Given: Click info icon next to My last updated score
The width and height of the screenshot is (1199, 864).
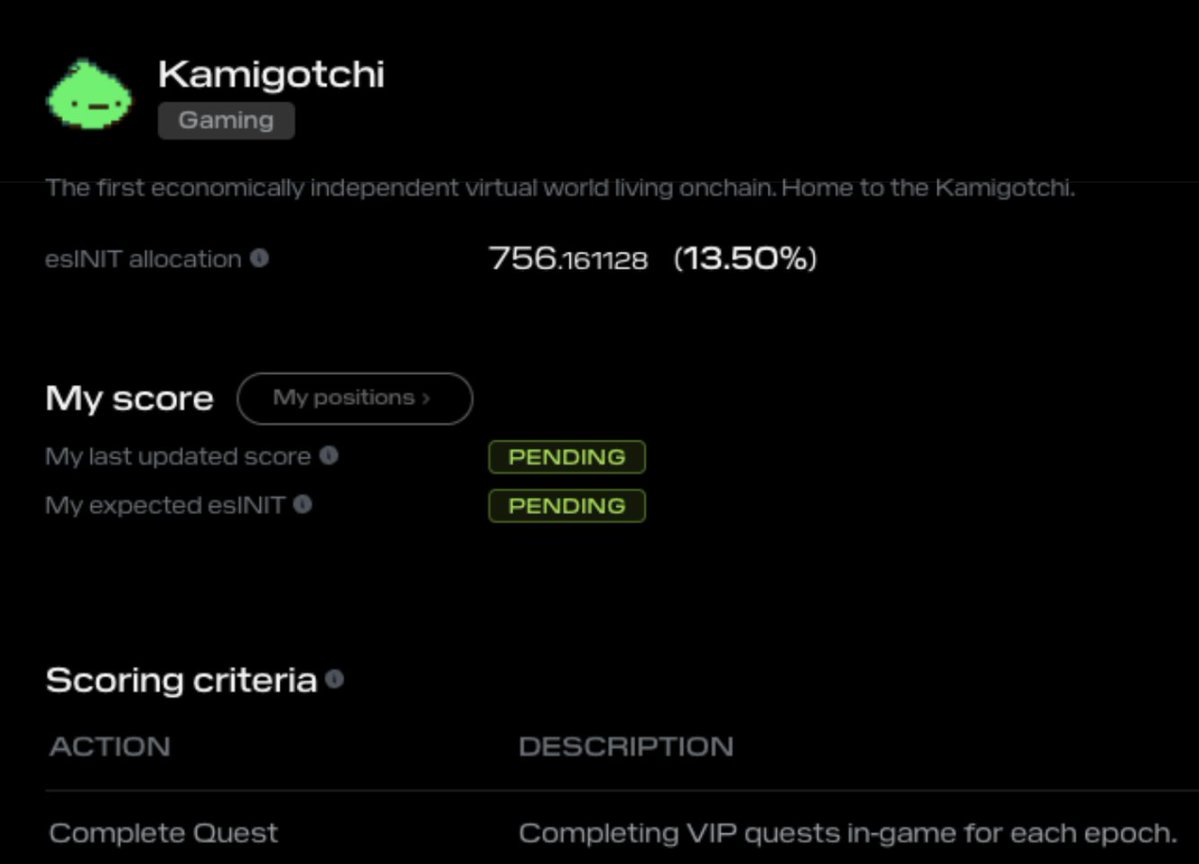Looking at the screenshot, I should click(329, 455).
